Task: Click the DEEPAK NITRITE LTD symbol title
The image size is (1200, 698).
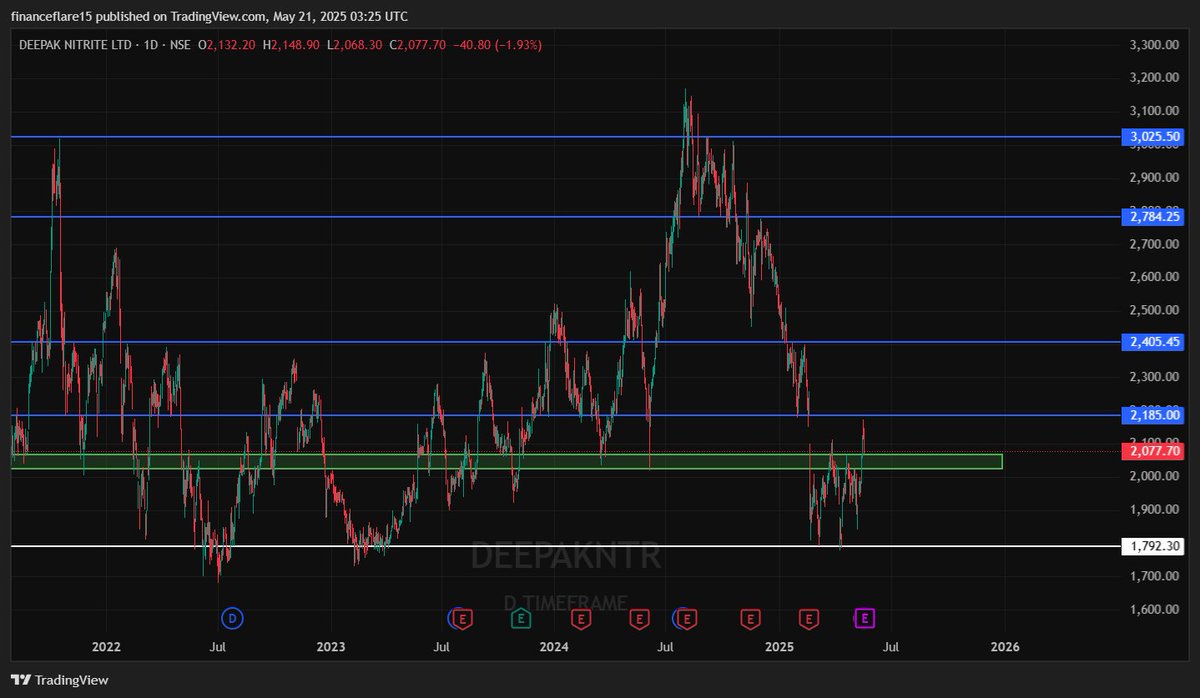Action: pos(75,44)
